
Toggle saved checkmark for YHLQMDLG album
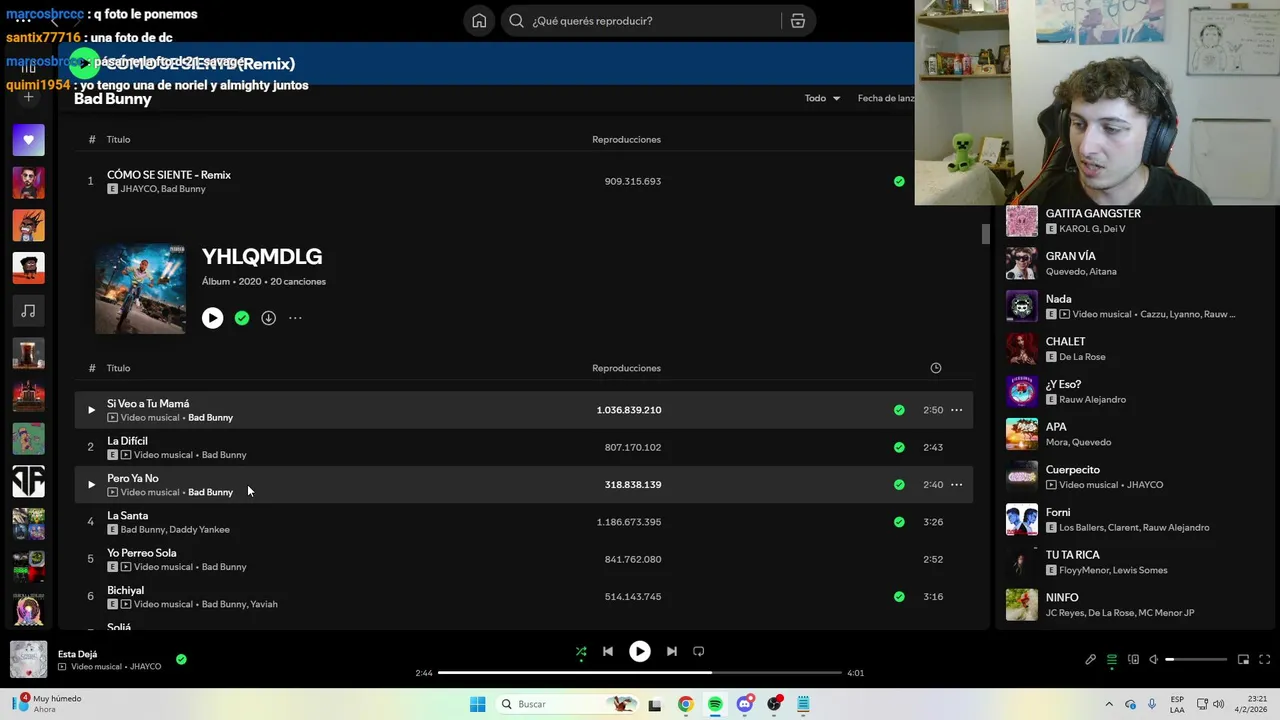[x=242, y=318]
